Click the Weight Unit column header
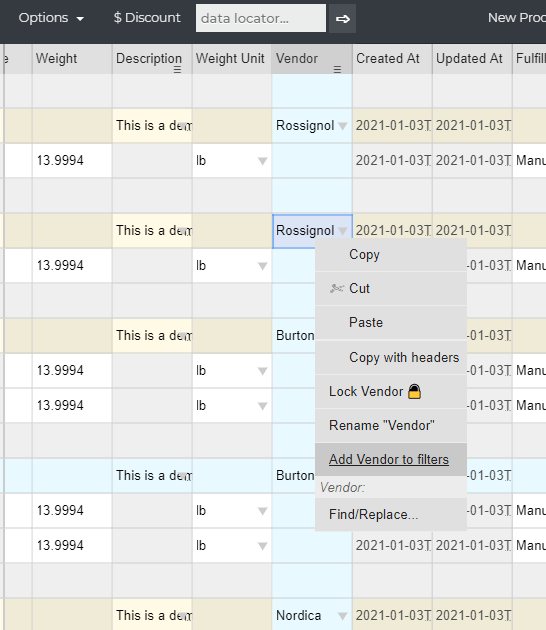The height and width of the screenshot is (630, 546). 232,59
